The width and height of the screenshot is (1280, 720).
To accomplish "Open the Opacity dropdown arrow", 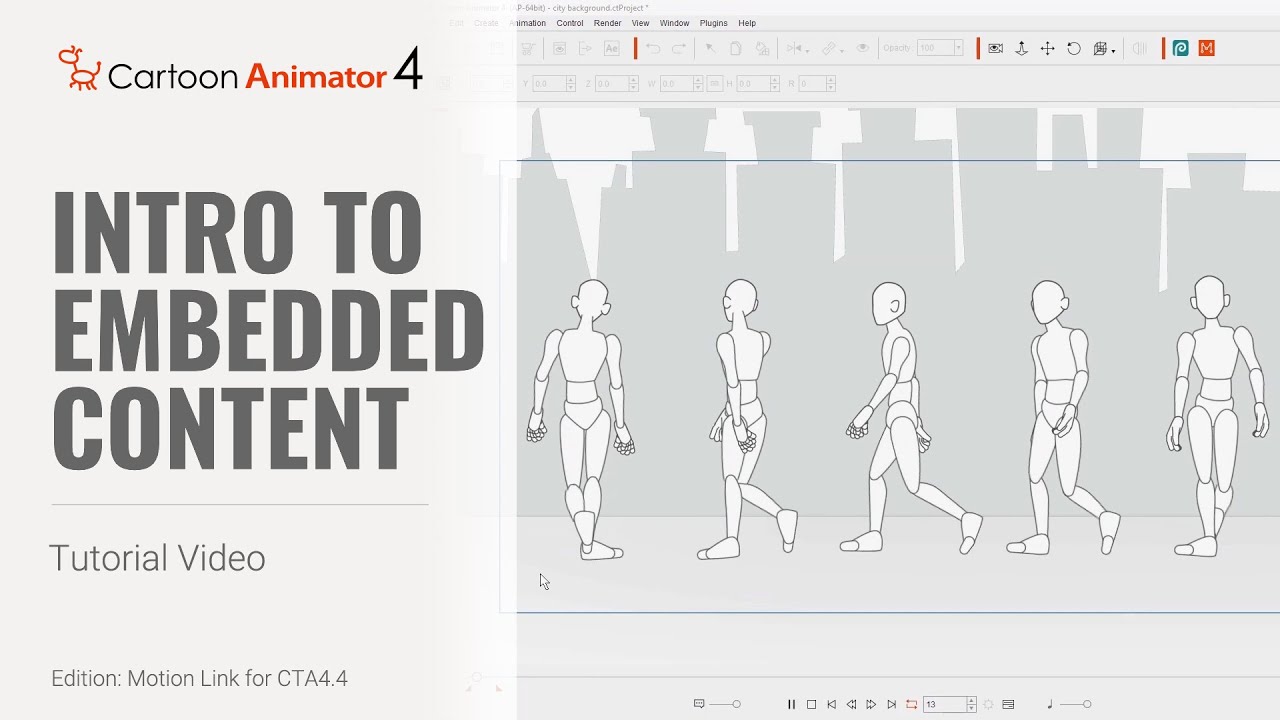I will tap(958, 48).
